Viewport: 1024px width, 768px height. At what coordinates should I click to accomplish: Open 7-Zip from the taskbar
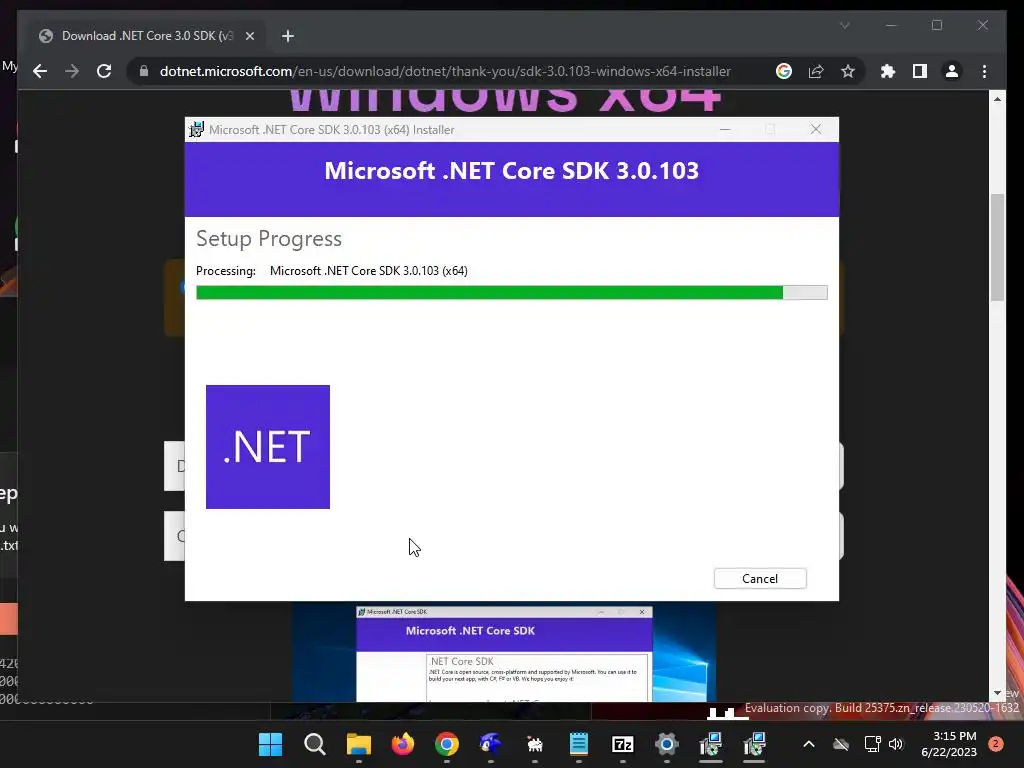tap(623, 744)
